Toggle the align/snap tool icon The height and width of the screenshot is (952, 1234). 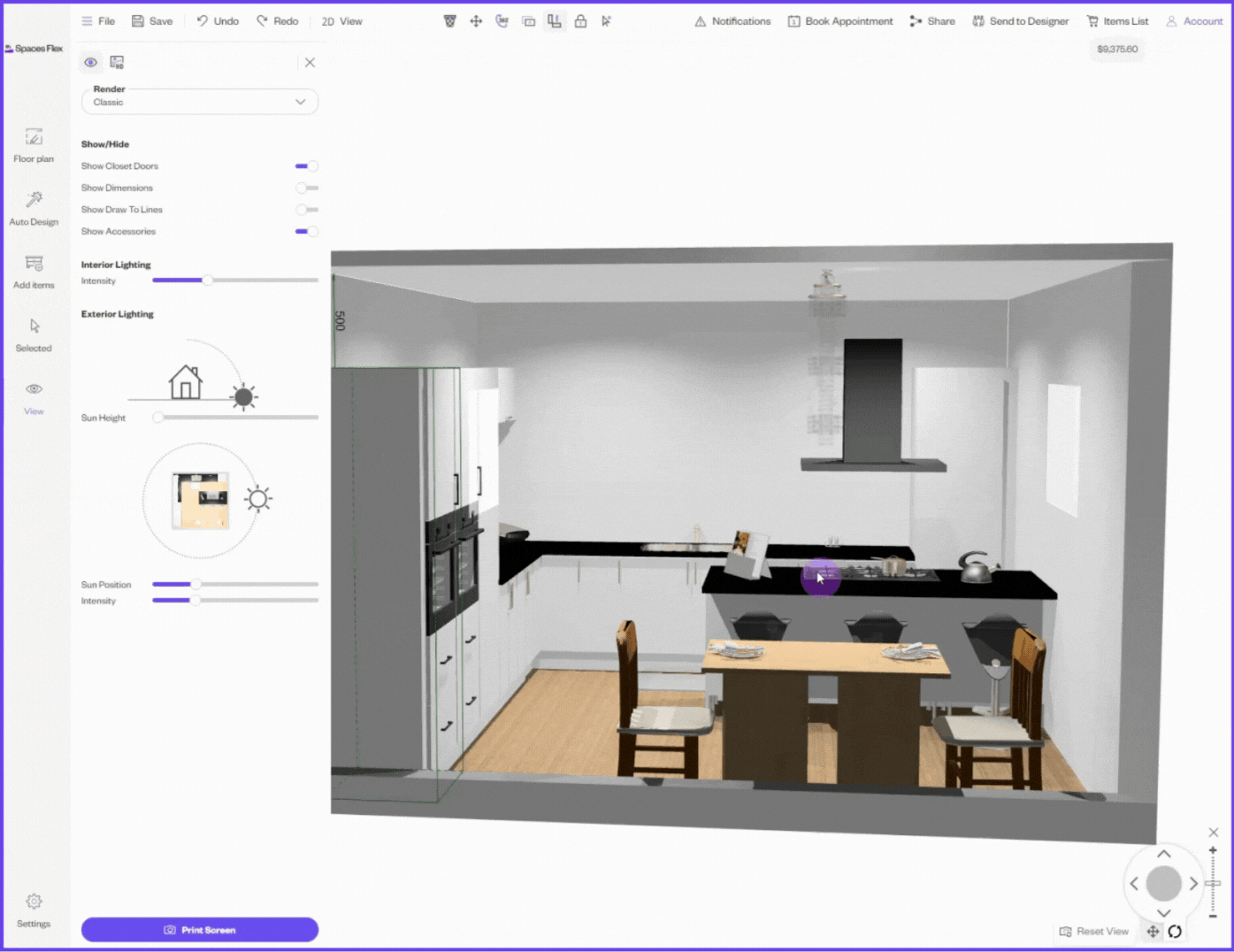click(555, 20)
